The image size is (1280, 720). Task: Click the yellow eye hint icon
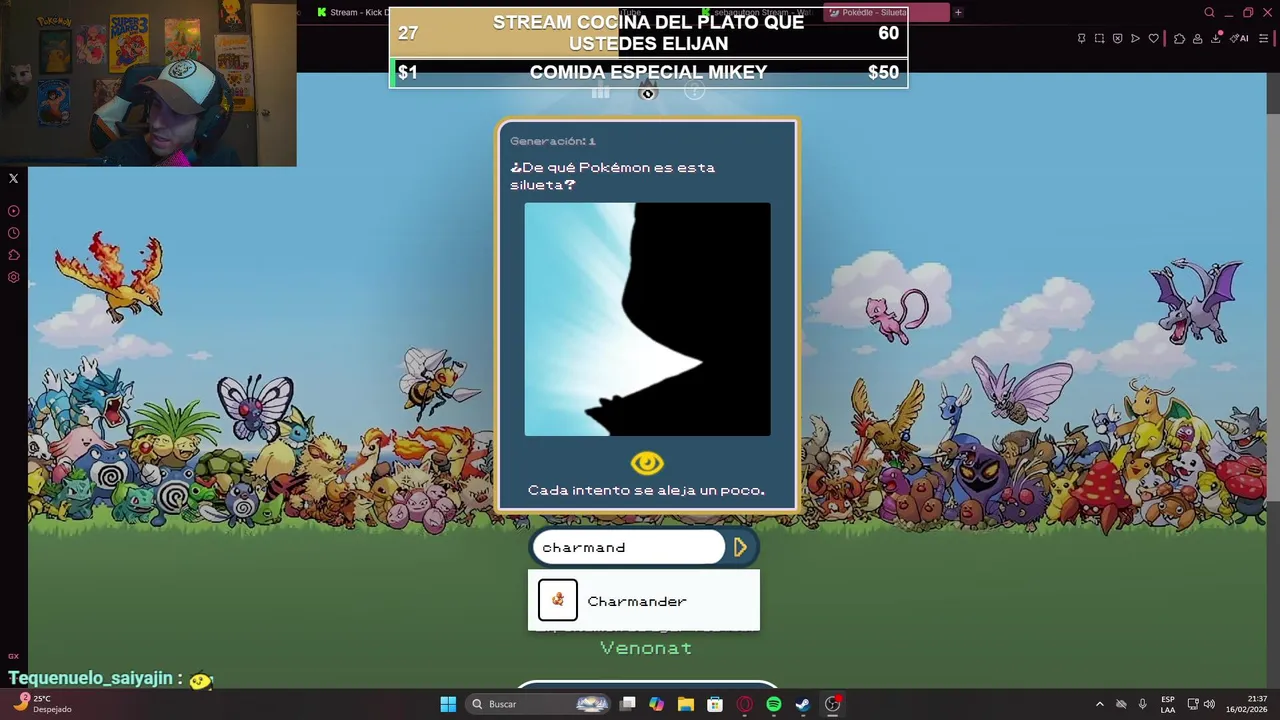point(647,463)
